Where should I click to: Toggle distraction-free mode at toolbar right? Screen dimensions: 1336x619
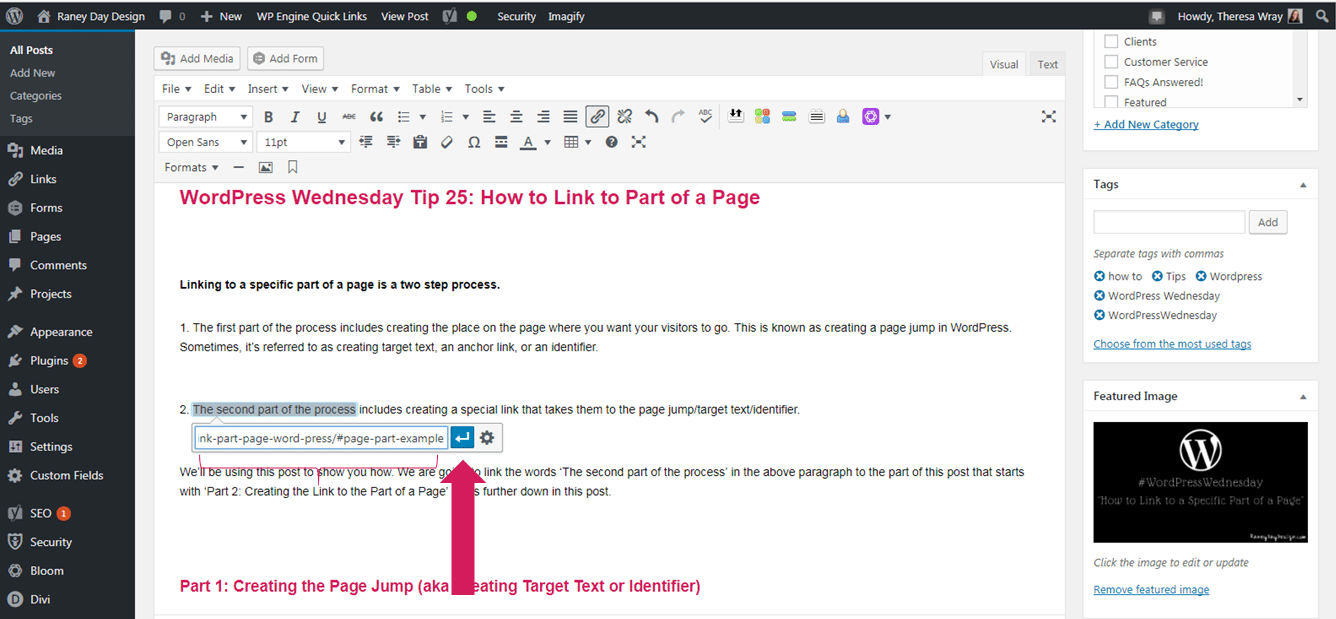click(1048, 117)
